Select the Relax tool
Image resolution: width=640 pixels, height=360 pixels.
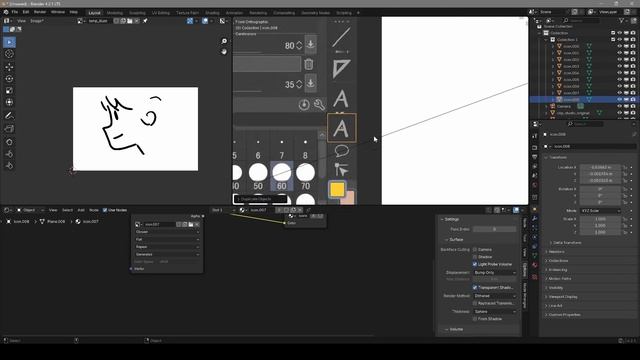9,154
